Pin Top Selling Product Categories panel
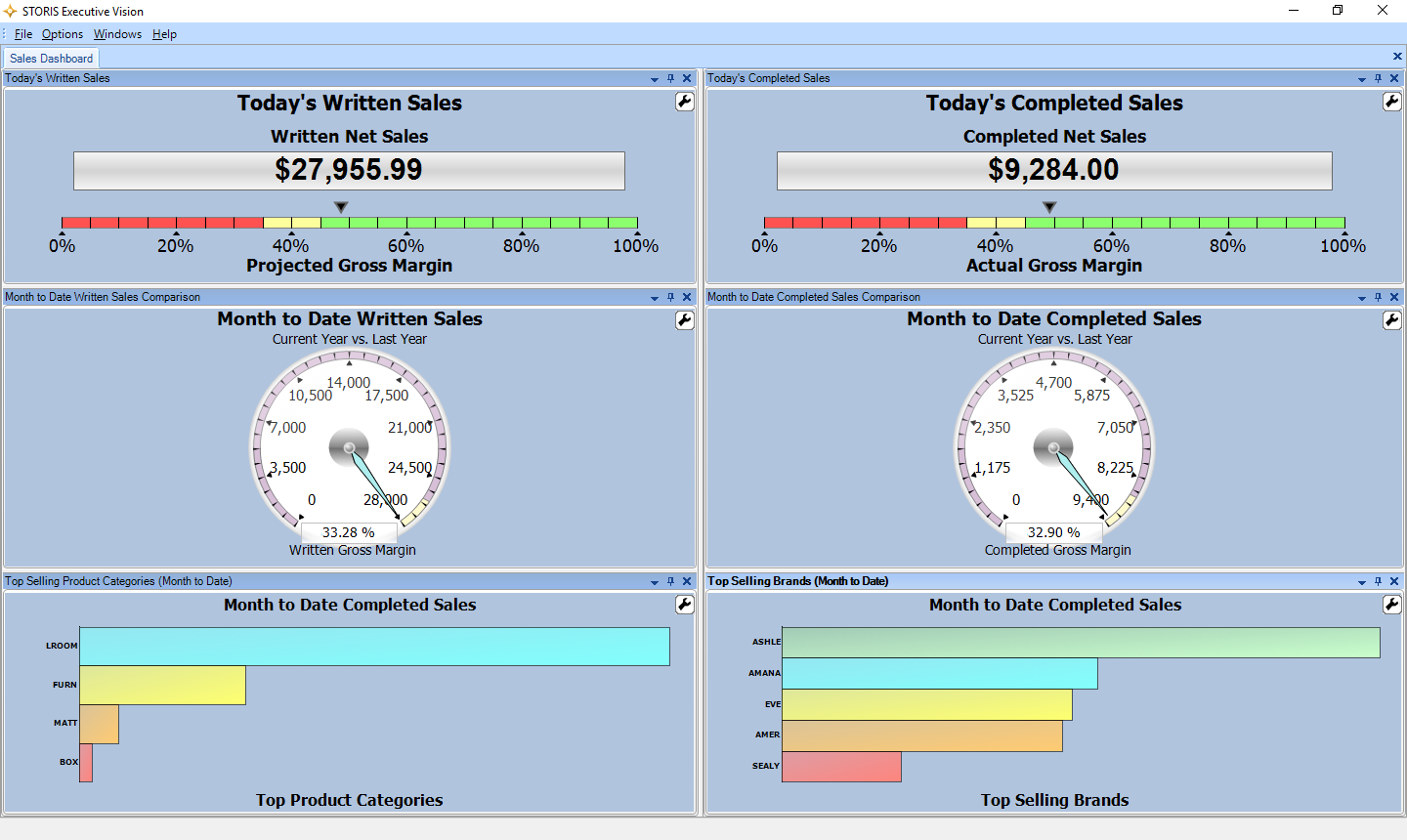The width and height of the screenshot is (1407, 840). pos(670,581)
